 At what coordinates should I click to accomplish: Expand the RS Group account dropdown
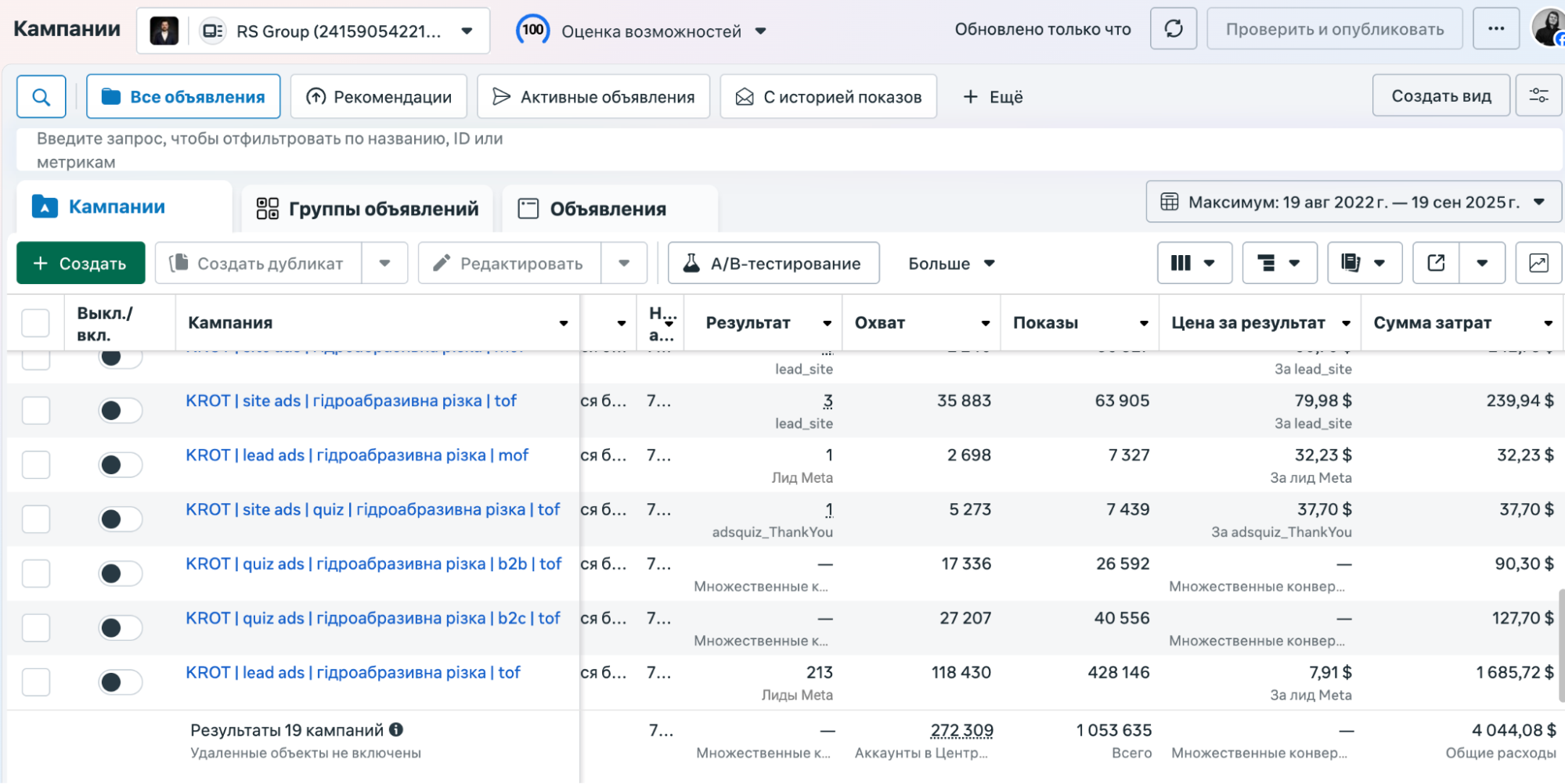pyautogui.click(x=467, y=31)
